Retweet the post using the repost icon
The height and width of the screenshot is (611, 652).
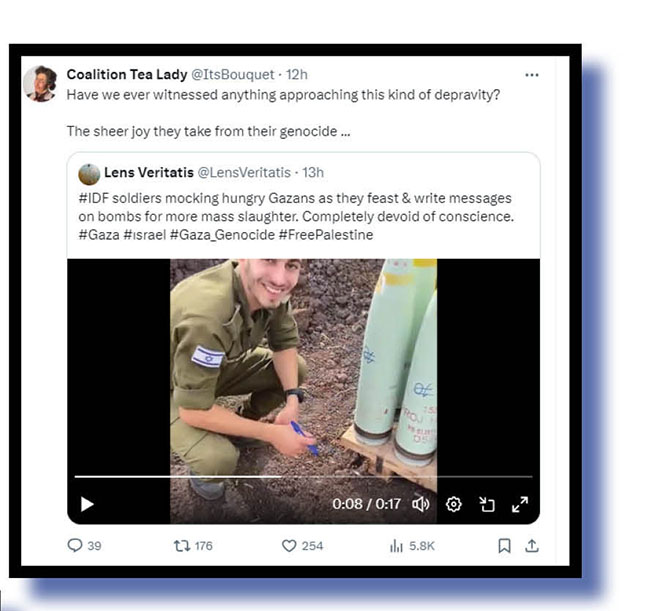[182, 545]
